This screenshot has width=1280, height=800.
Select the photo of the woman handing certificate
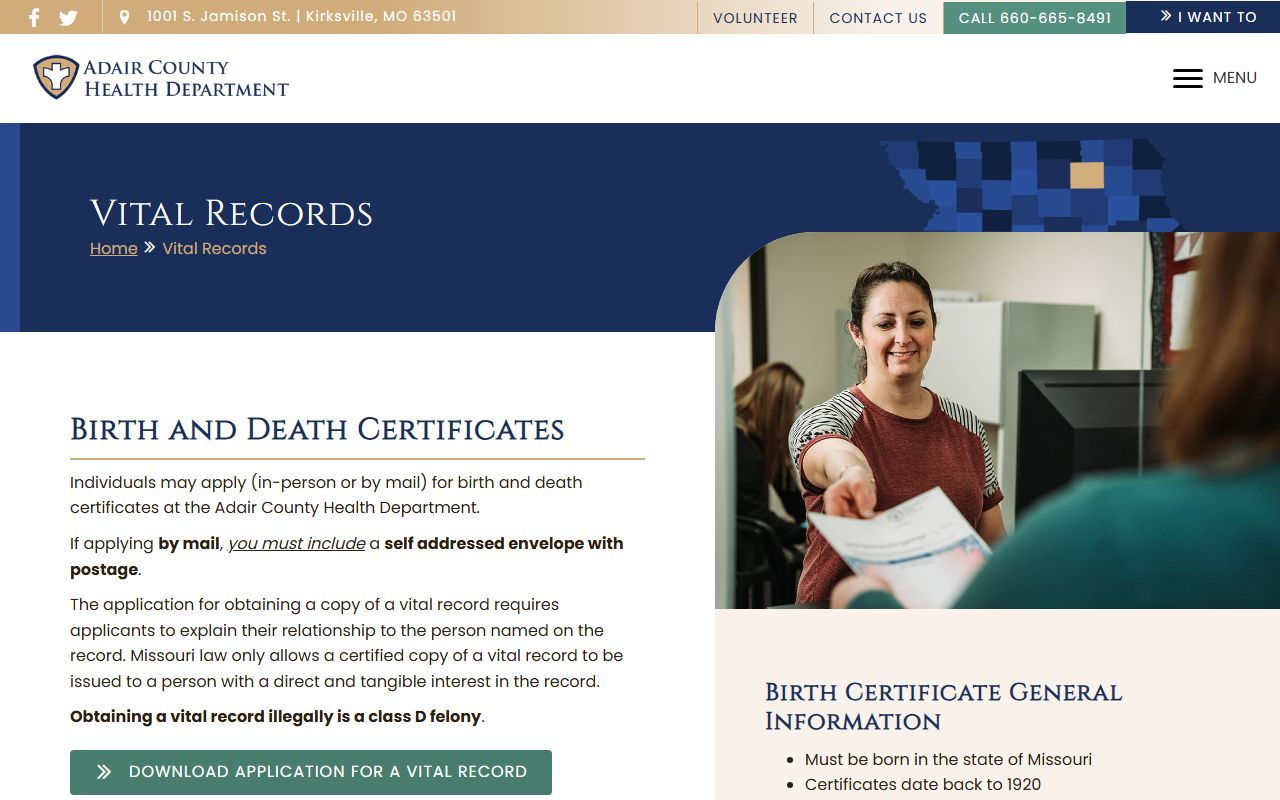click(997, 420)
